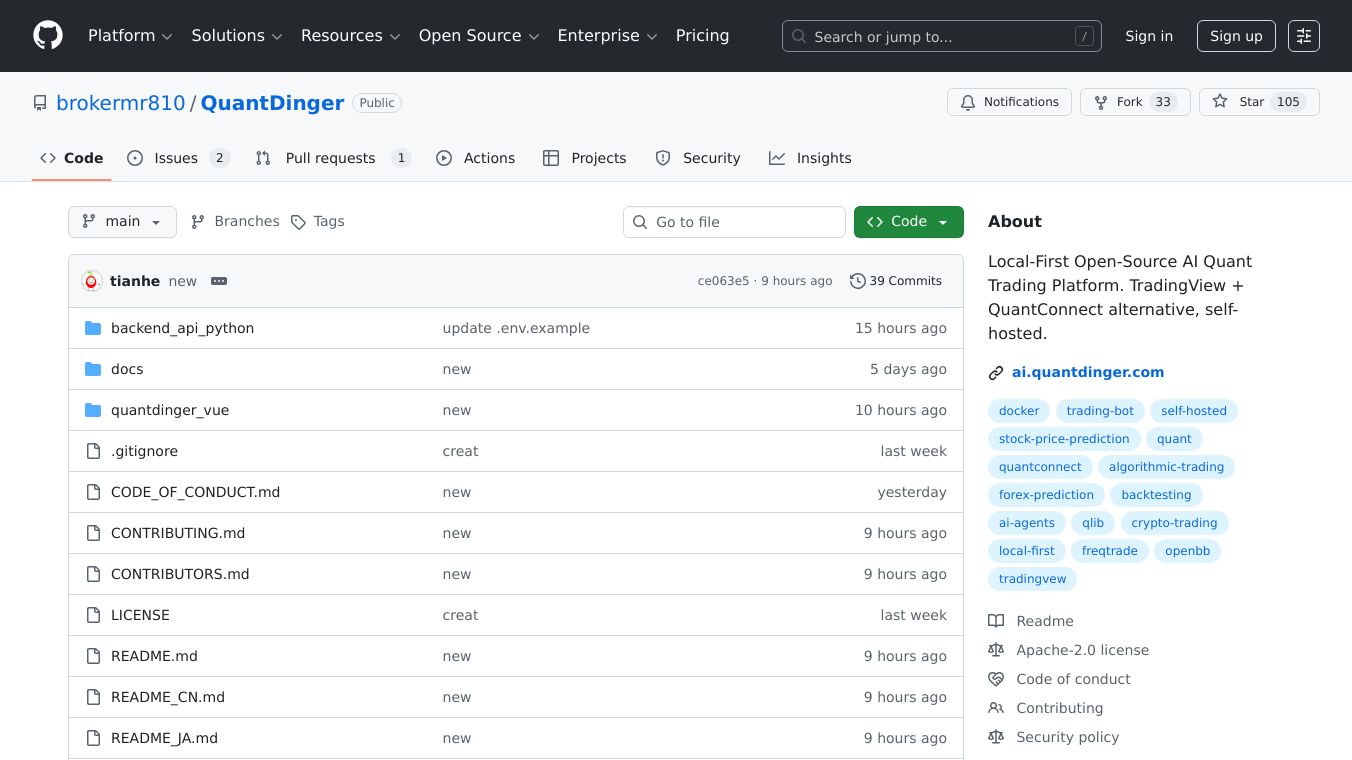Viewport: 1352px width, 760px height.
Task: Focus the Go to file search field
Action: click(x=745, y=222)
